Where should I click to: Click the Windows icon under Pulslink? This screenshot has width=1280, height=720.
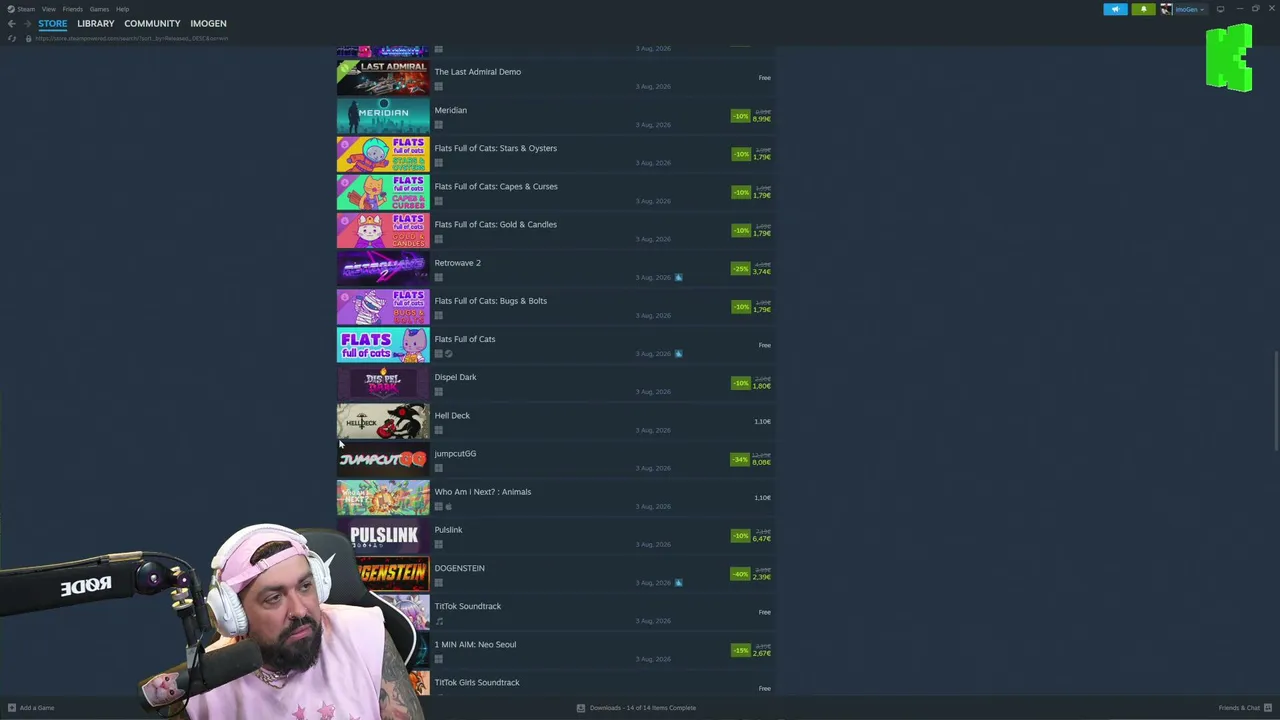[438, 545]
